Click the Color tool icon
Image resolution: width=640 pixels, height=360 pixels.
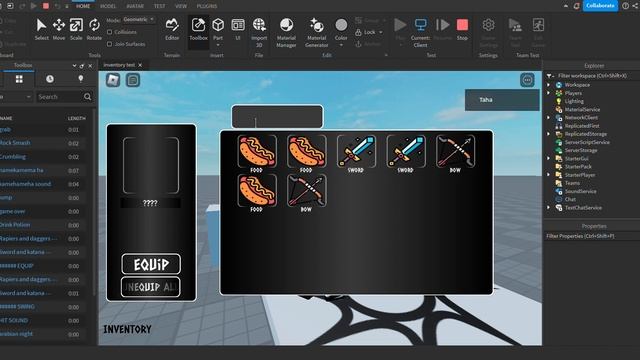pyautogui.click(x=341, y=25)
